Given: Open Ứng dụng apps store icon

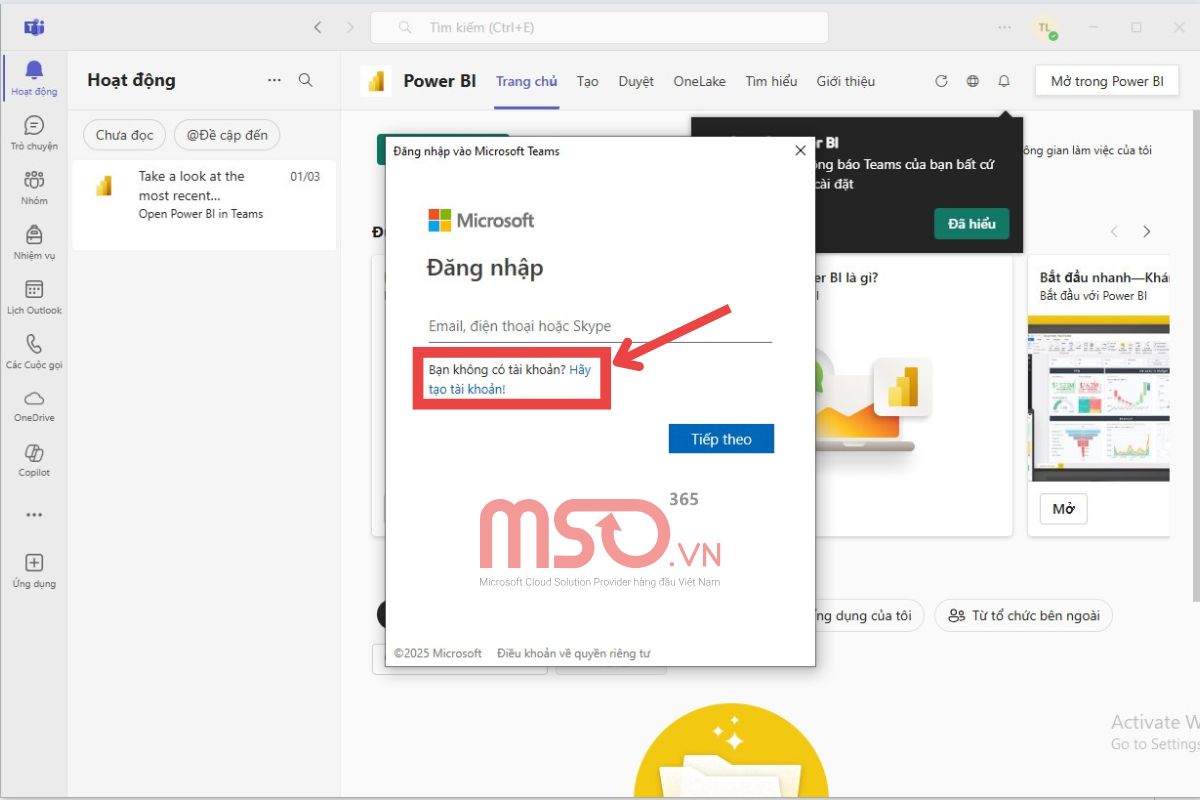Looking at the screenshot, I should pos(34,571).
